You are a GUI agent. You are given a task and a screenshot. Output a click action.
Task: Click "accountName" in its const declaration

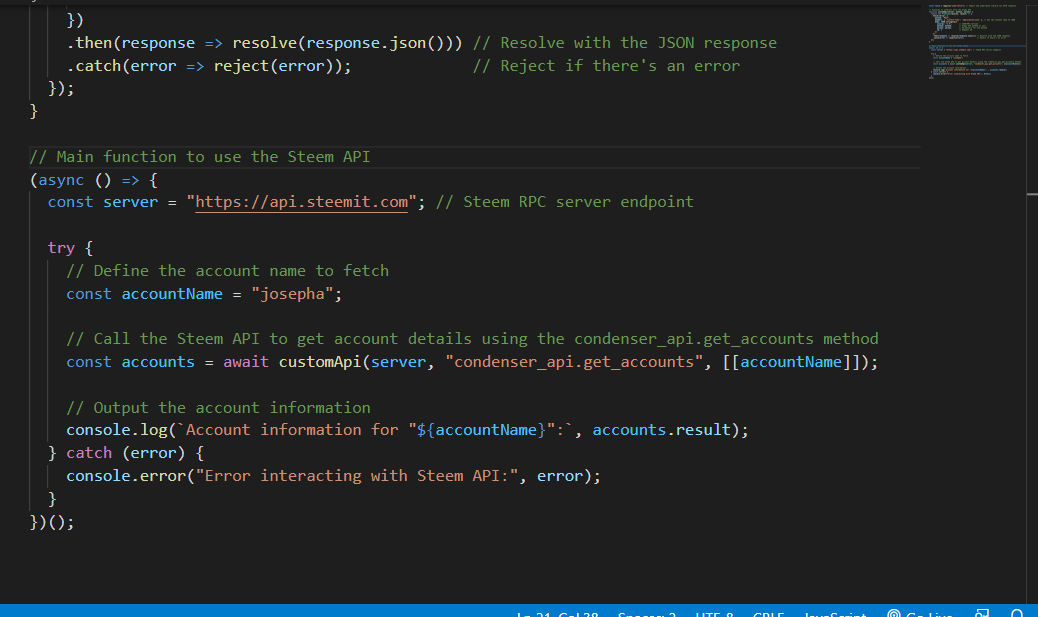tap(172, 294)
